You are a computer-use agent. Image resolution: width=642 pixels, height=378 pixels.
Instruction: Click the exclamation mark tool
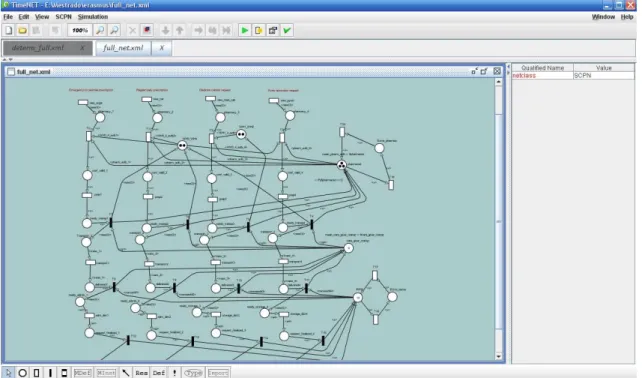[x=174, y=373]
